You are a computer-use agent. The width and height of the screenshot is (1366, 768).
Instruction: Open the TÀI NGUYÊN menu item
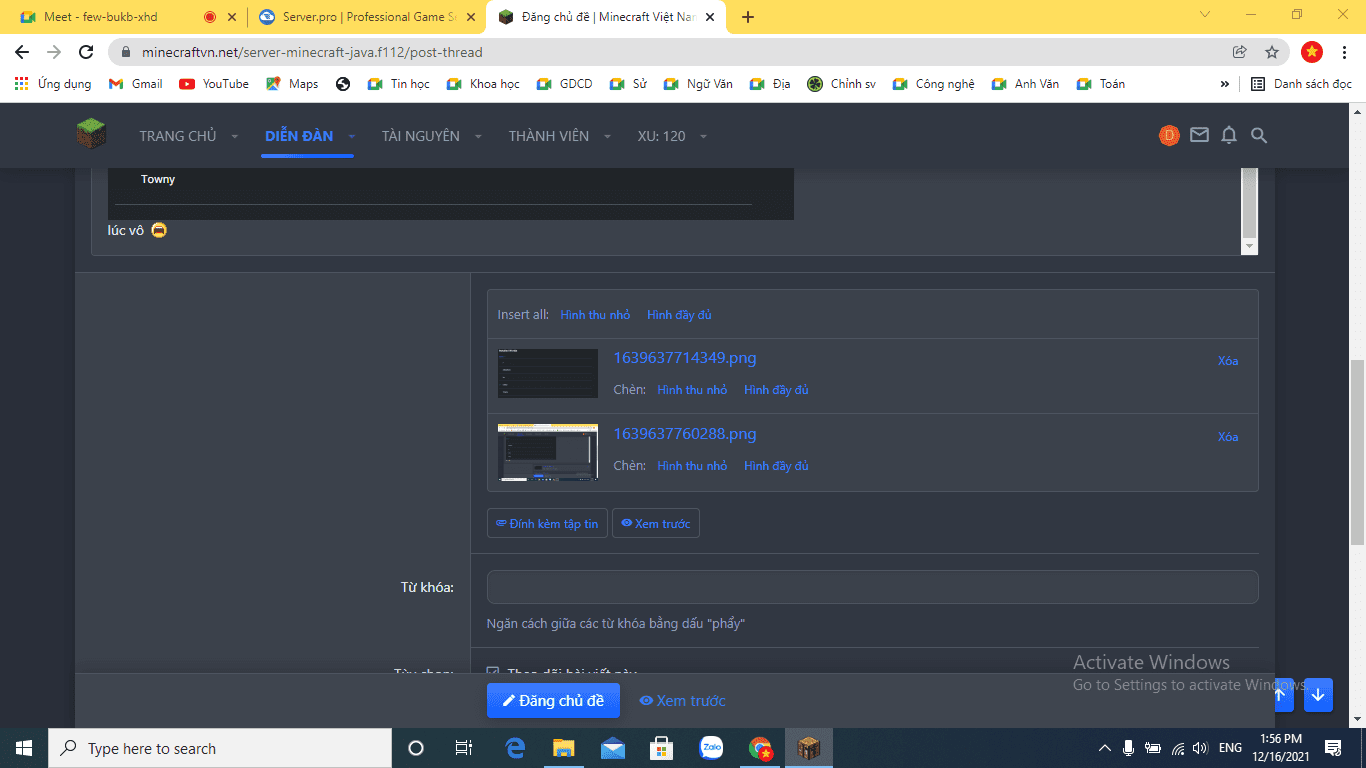(420, 136)
